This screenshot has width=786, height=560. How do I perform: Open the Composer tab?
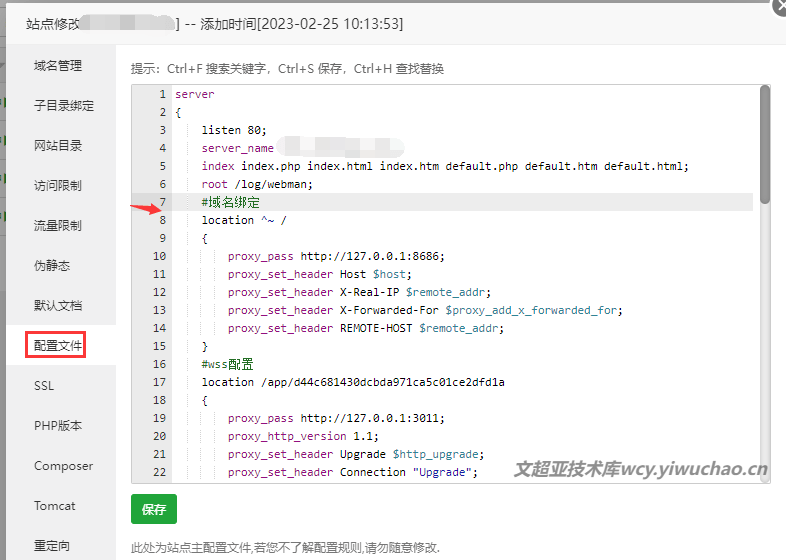(x=63, y=466)
